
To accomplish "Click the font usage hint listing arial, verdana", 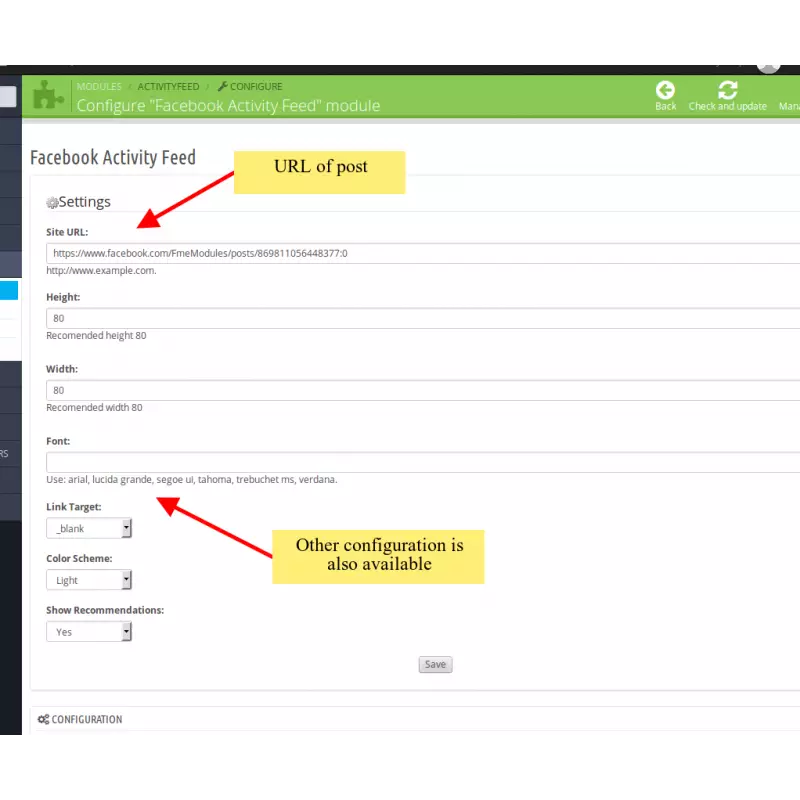I will [191, 480].
